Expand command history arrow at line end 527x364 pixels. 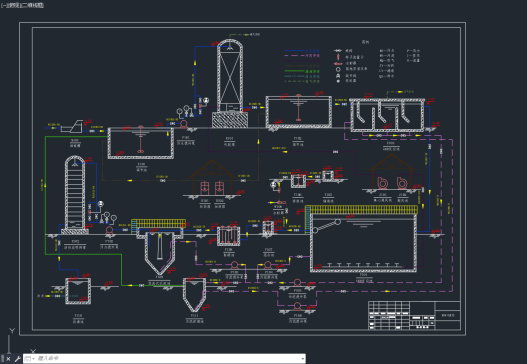click(x=302, y=359)
